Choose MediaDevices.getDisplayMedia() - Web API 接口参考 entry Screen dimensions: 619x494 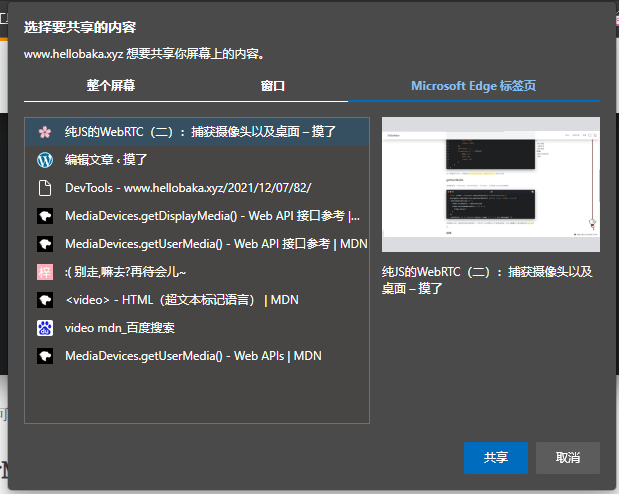tap(197, 216)
